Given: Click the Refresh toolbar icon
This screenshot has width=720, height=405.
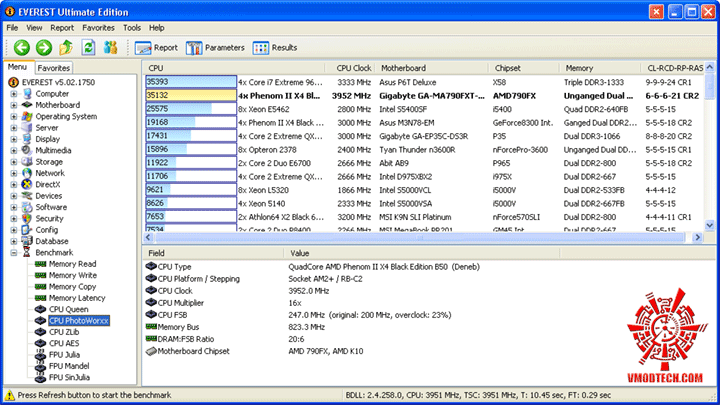Looking at the screenshot, I should (x=88, y=47).
